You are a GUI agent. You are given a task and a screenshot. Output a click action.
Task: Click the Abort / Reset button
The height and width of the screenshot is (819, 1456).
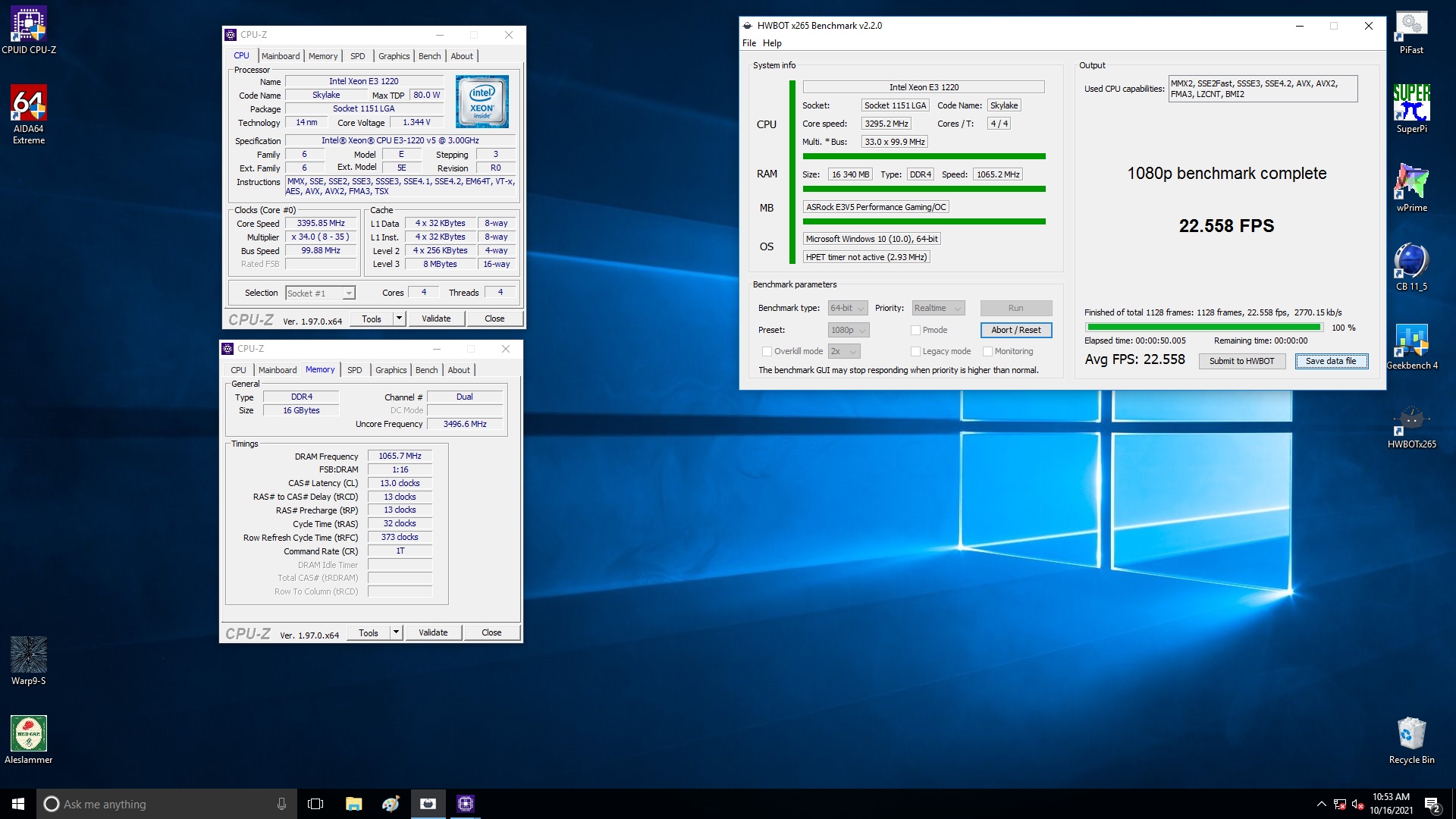click(1016, 330)
